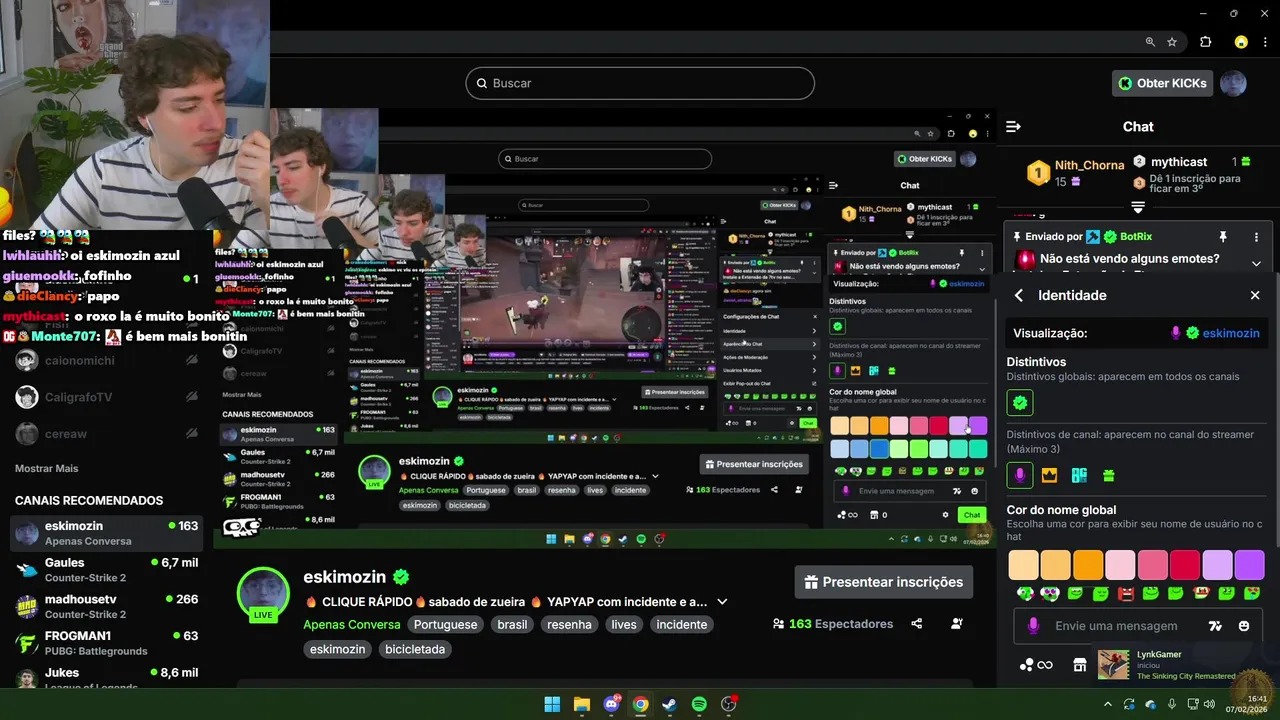Select the bicicletada tag
The image size is (1280, 720).
click(x=417, y=650)
